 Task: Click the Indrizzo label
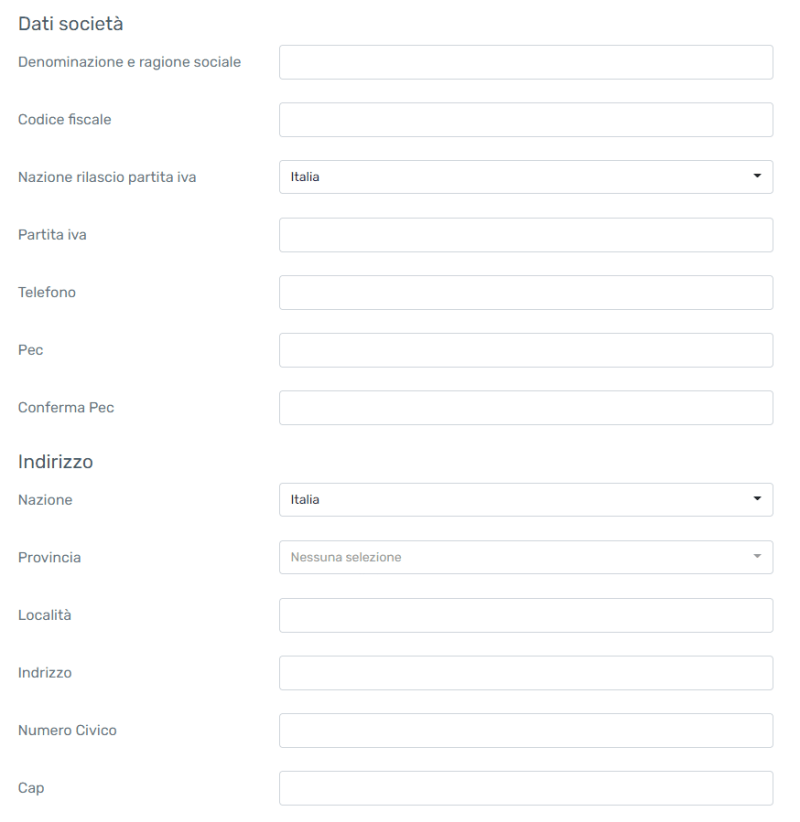(45, 673)
